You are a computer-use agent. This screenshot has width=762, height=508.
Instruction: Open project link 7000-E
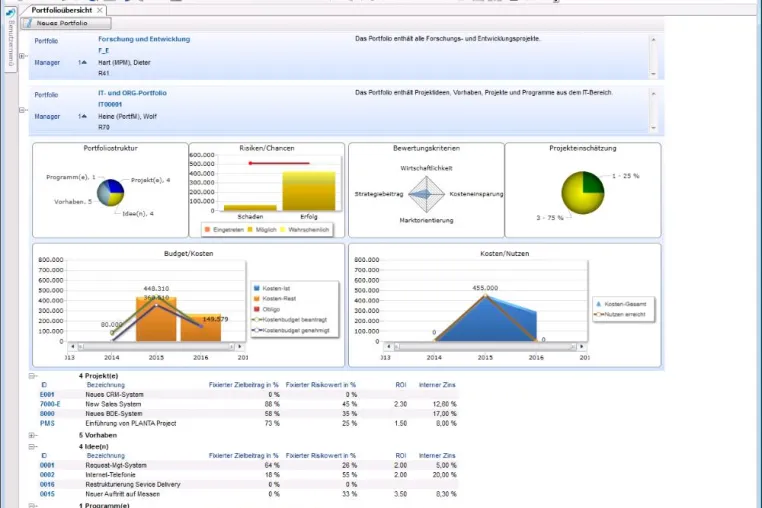tap(50, 404)
